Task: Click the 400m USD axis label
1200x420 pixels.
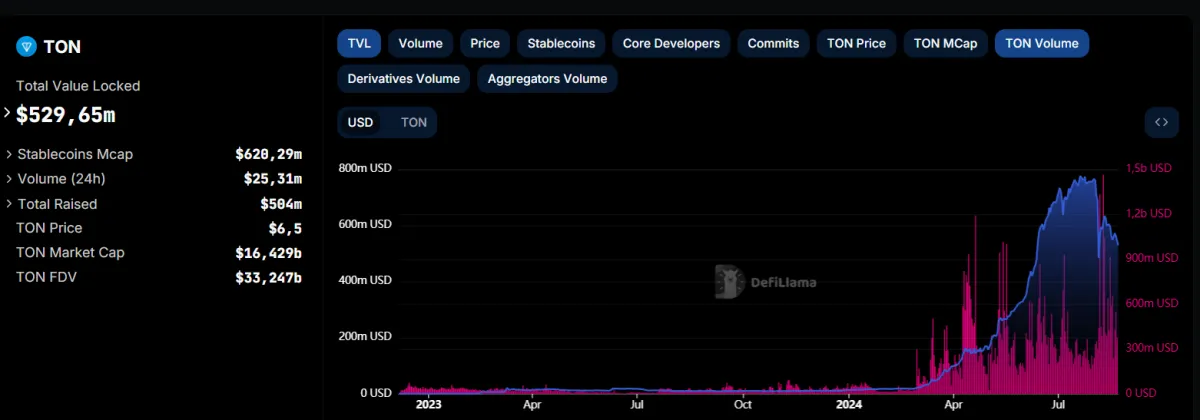Action: [x=364, y=280]
